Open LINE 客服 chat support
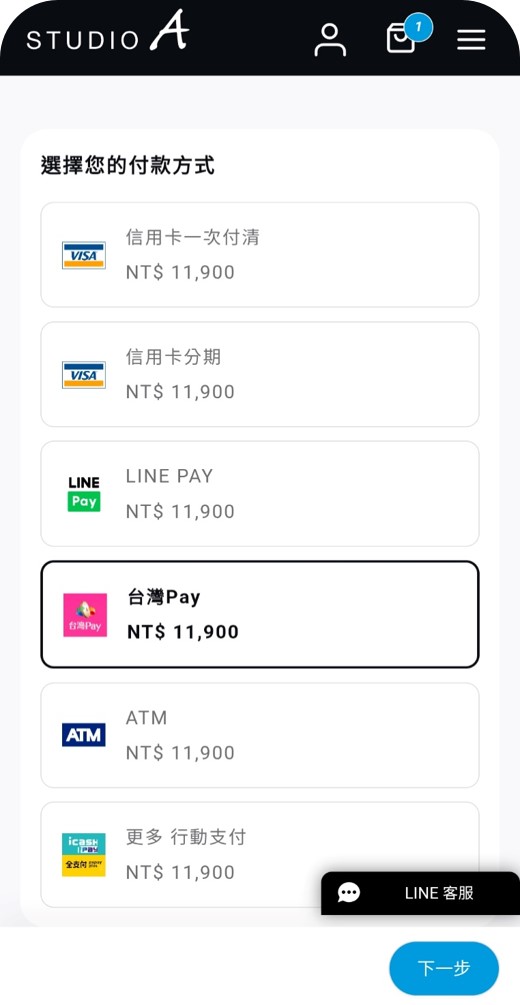The width and height of the screenshot is (520, 1005). point(420,893)
